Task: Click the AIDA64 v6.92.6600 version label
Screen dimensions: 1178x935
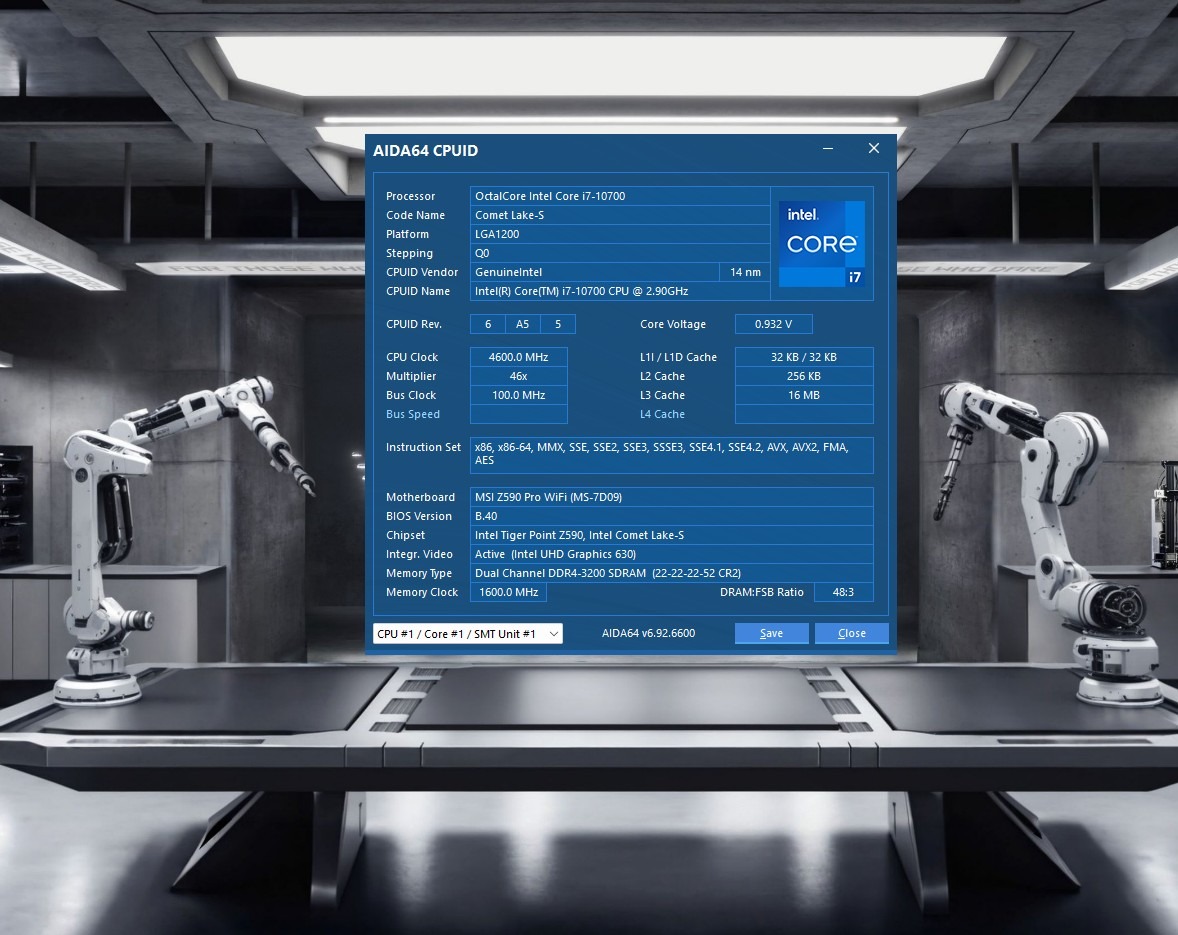Action: click(648, 633)
